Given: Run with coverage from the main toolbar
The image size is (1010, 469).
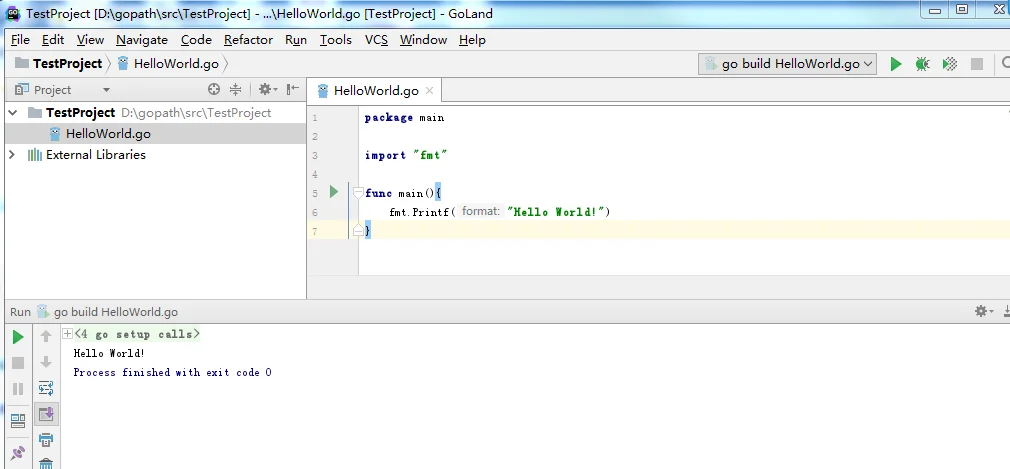Looking at the screenshot, I should coord(949,64).
